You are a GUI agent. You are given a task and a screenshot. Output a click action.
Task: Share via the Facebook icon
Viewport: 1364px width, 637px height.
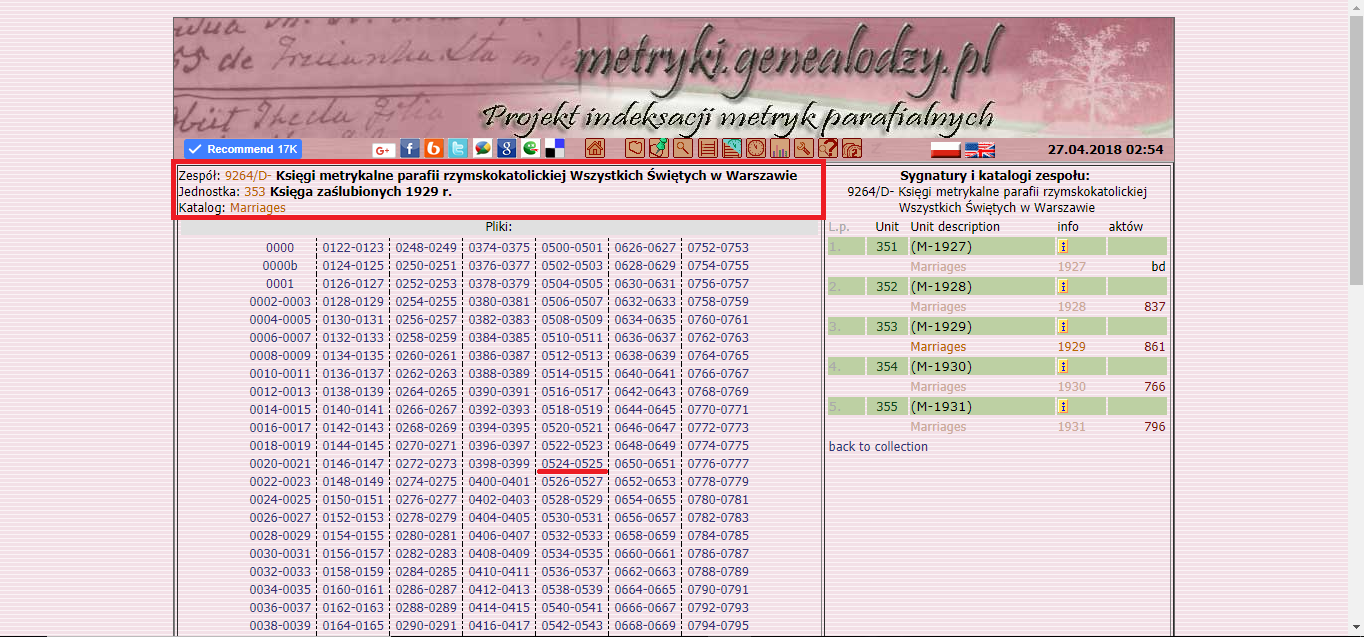click(x=409, y=148)
